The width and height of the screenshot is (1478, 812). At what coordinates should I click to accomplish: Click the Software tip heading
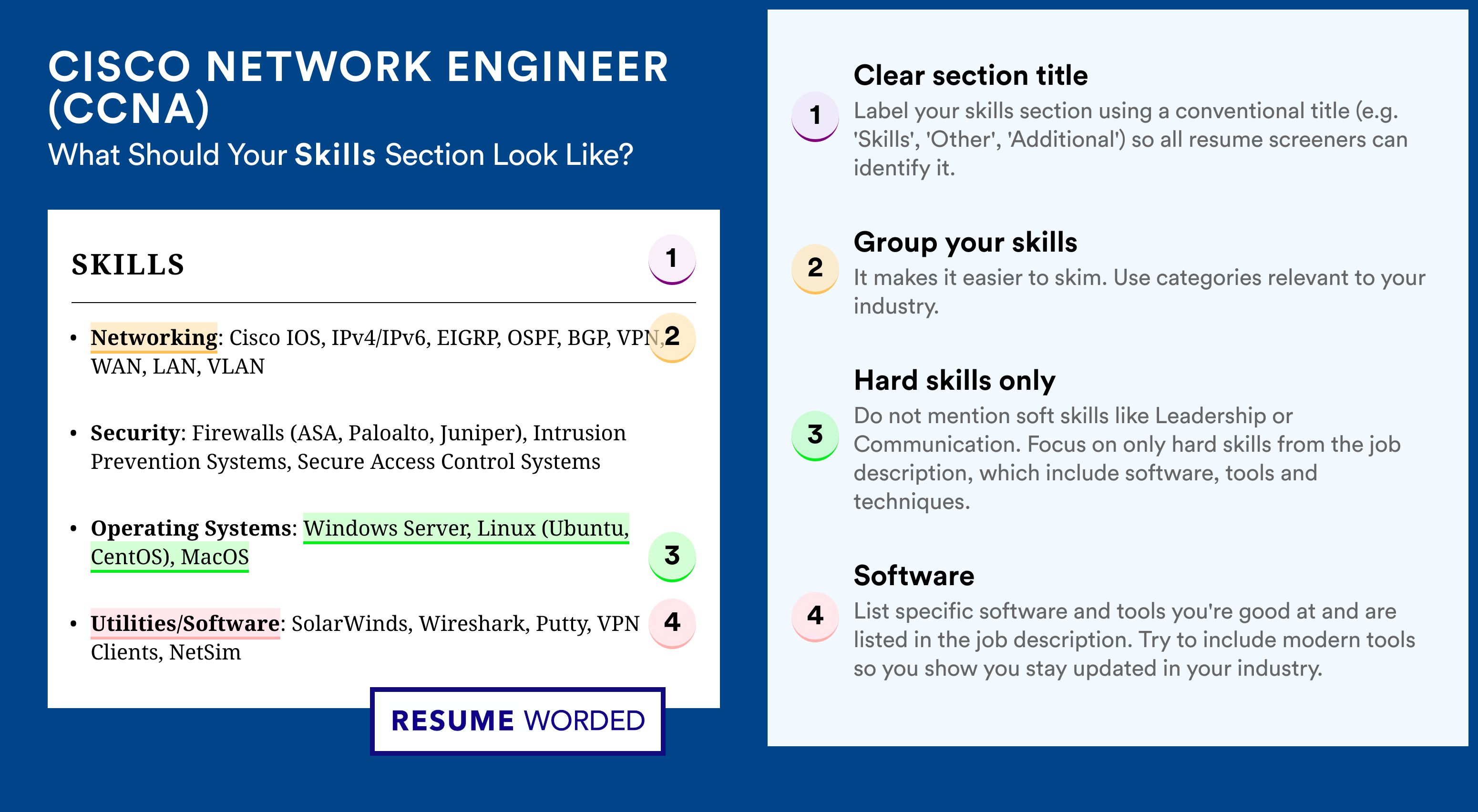(914, 576)
